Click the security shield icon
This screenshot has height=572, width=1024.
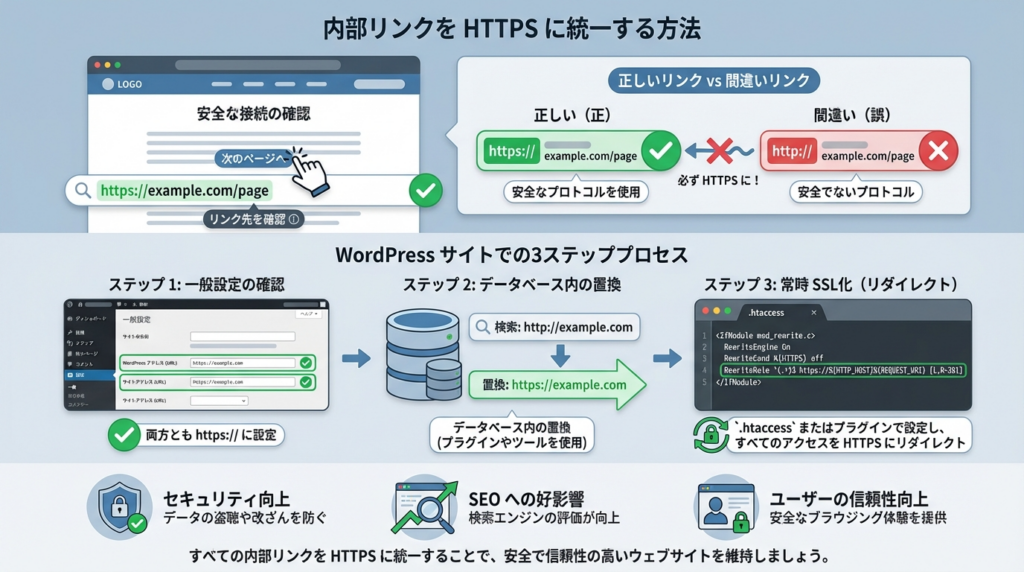116,506
